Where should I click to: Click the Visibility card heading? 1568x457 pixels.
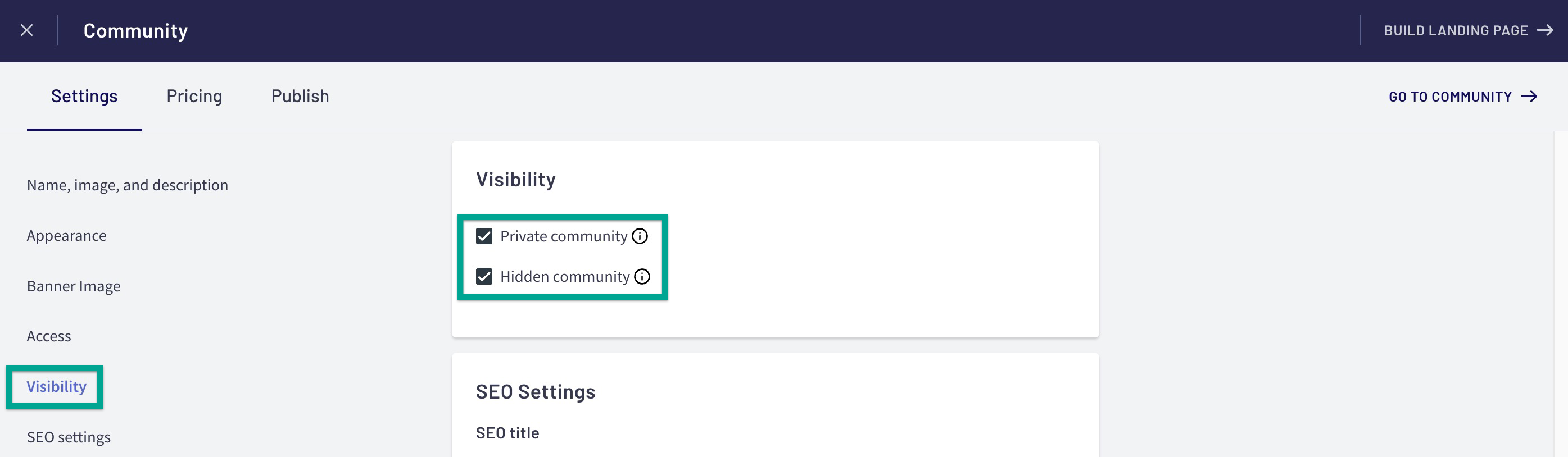coord(515,180)
